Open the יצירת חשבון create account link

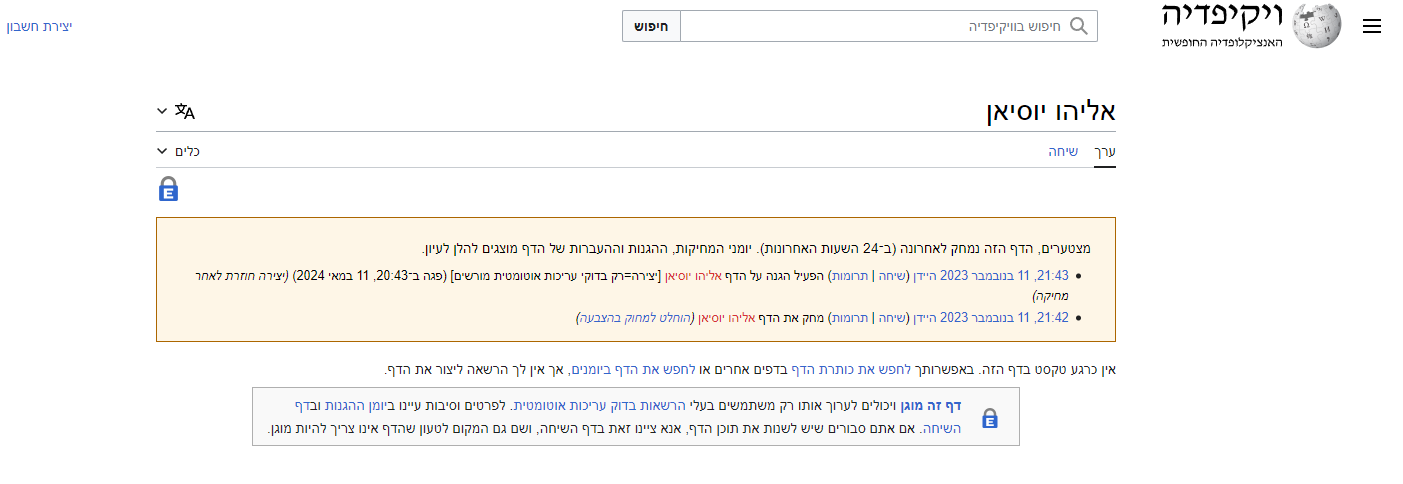tap(39, 26)
